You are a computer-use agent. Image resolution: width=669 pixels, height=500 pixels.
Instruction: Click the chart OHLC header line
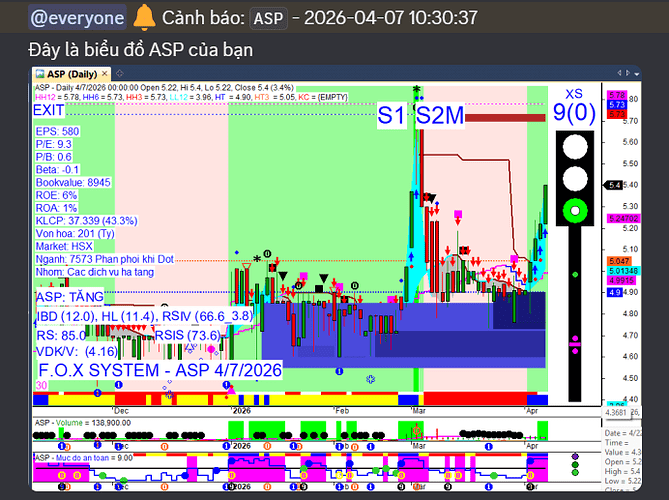pyautogui.click(x=164, y=87)
